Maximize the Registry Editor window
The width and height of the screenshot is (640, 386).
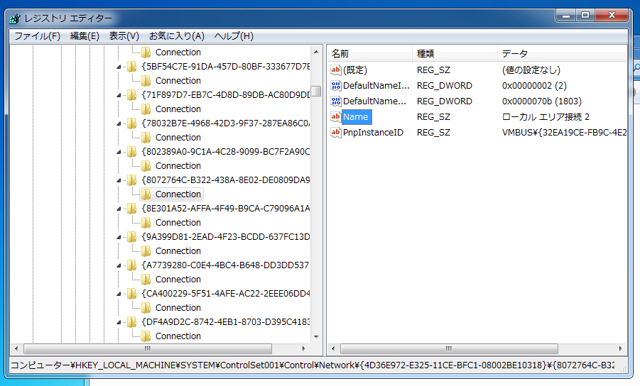click(585, 15)
